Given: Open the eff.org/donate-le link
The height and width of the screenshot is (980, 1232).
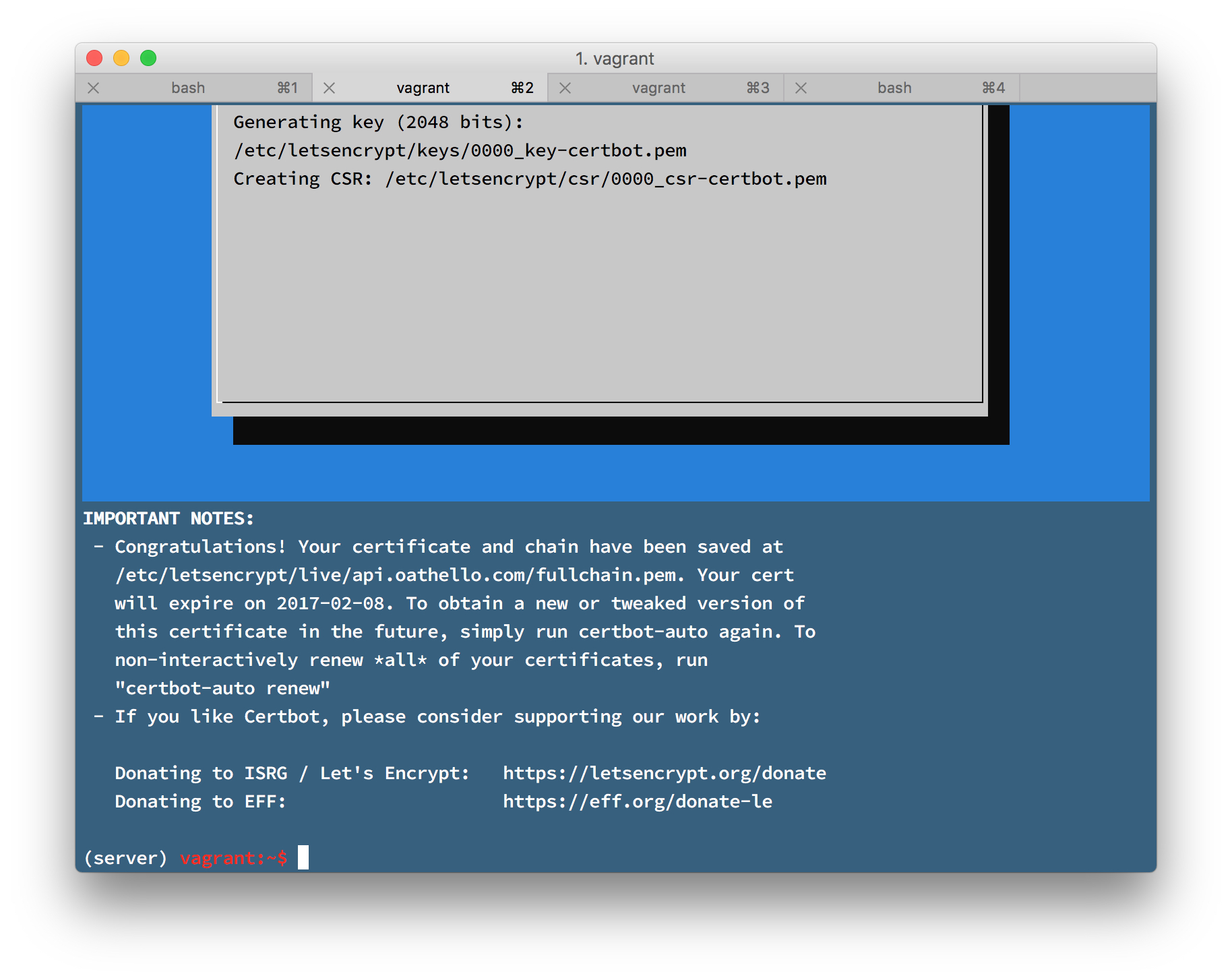Looking at the screenshot, I should [x=637, y=801].
